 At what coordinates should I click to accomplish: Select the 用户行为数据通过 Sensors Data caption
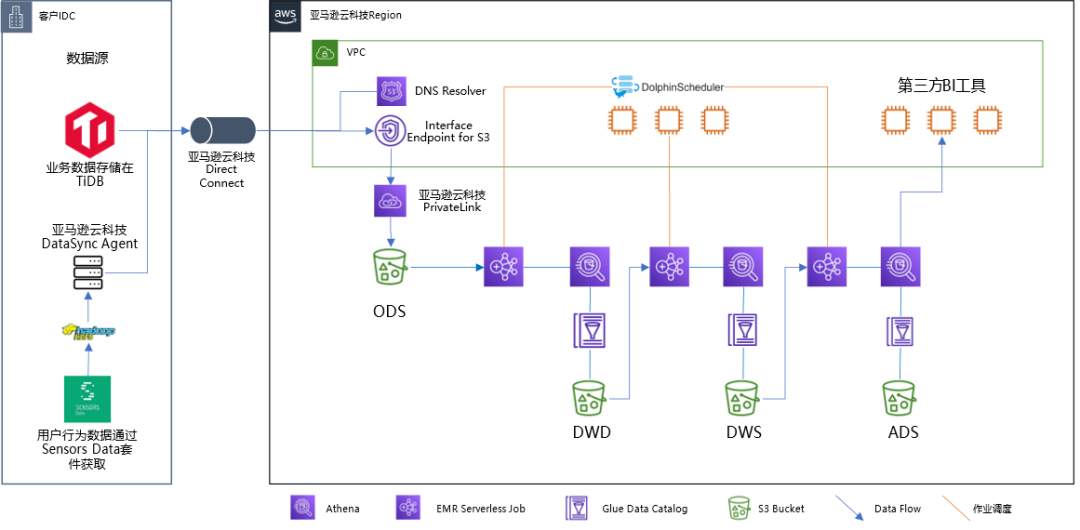coord(86,449)
